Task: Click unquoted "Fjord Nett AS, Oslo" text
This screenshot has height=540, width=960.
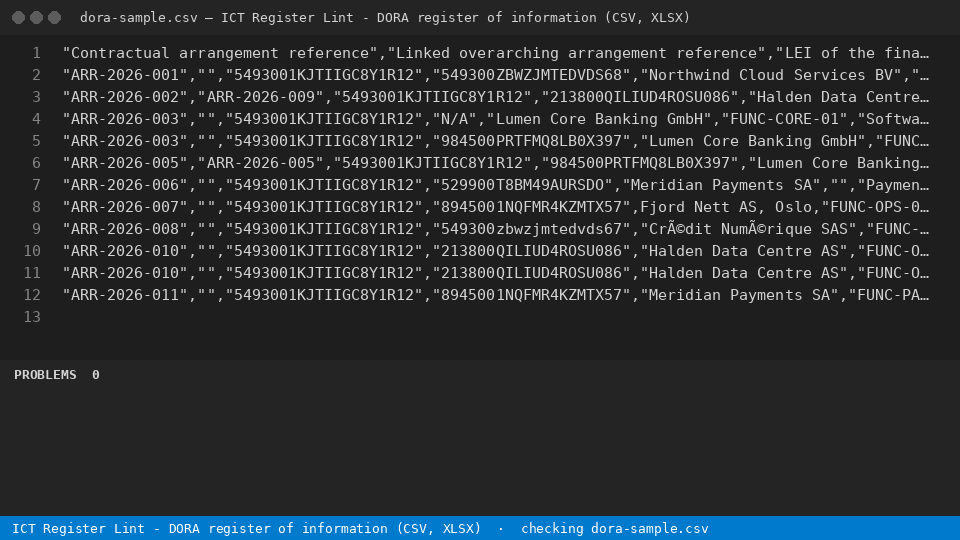Action: click(x=726, y=208)
